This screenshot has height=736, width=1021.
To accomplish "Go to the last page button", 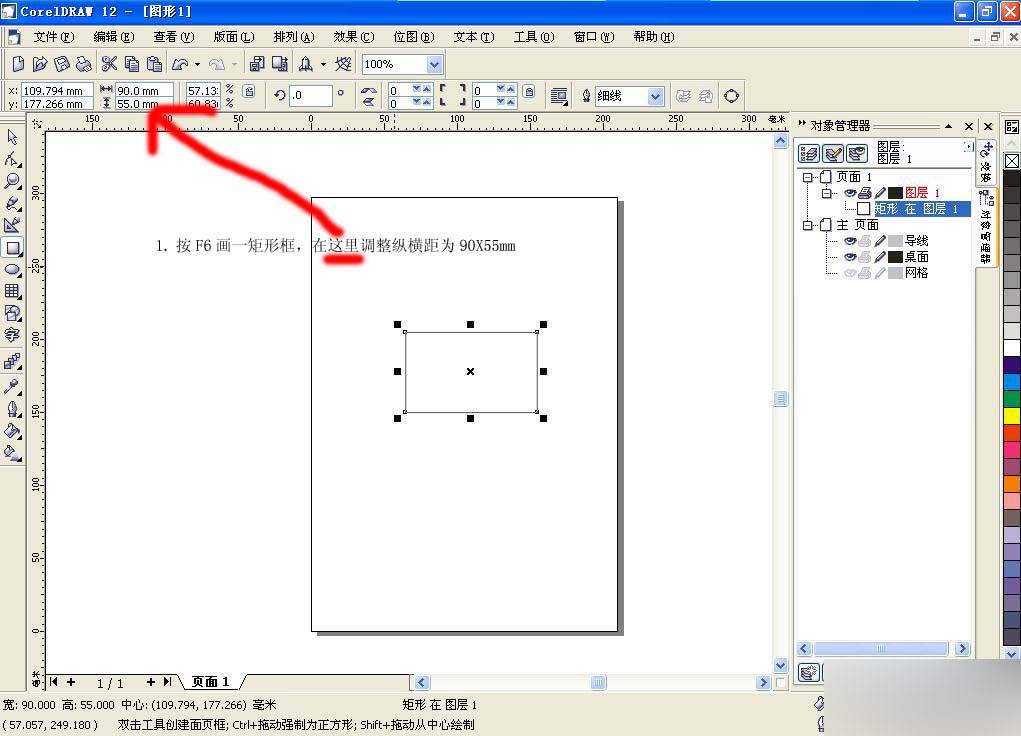I will (167, 682).
